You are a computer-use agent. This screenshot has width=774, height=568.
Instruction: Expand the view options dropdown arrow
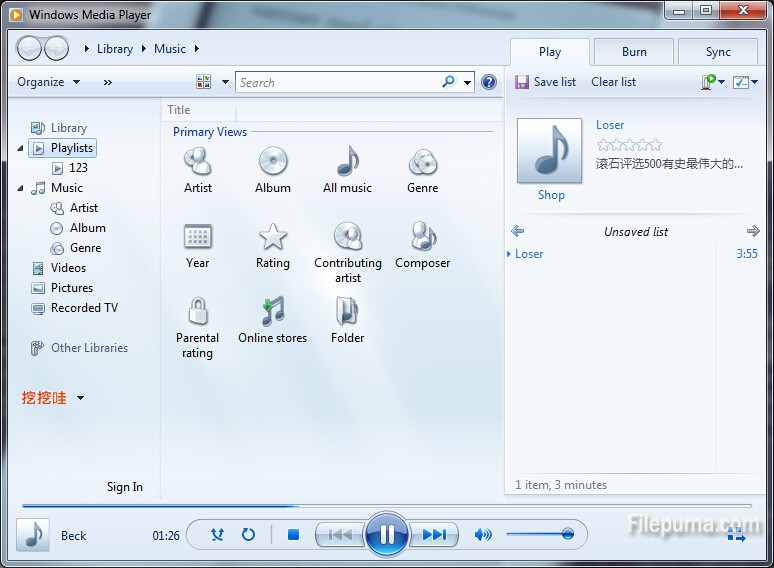225,83
